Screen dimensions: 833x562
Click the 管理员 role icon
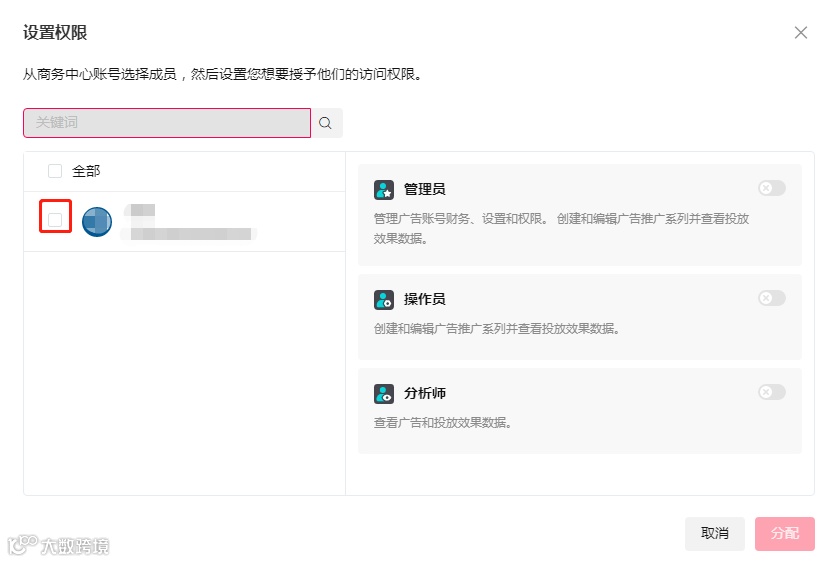coord(384,190)
